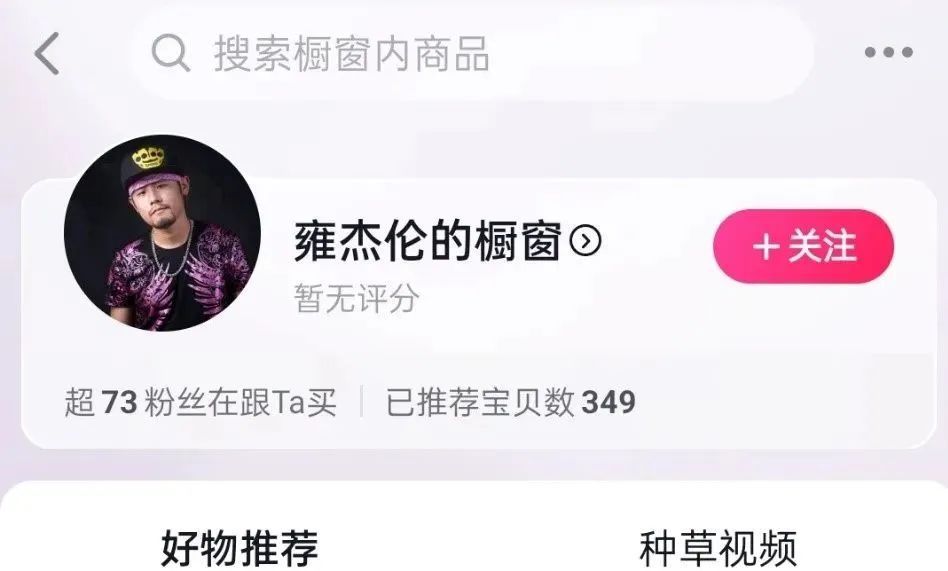Tap the white tab panel between the two tabs
Viewport: 948px width, 571px height.
point(478,548)
